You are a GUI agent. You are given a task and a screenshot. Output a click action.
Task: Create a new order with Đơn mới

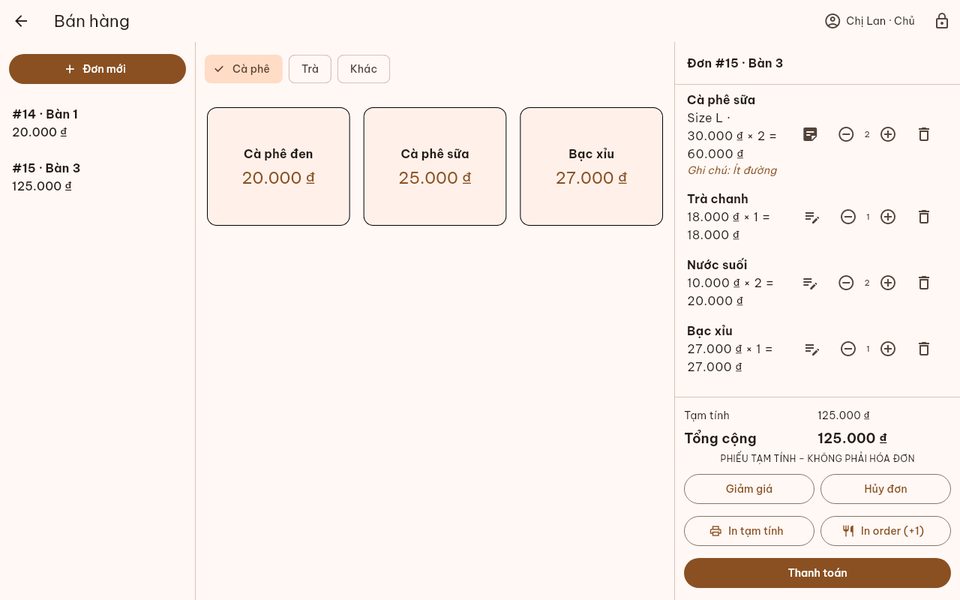[97, 69]
